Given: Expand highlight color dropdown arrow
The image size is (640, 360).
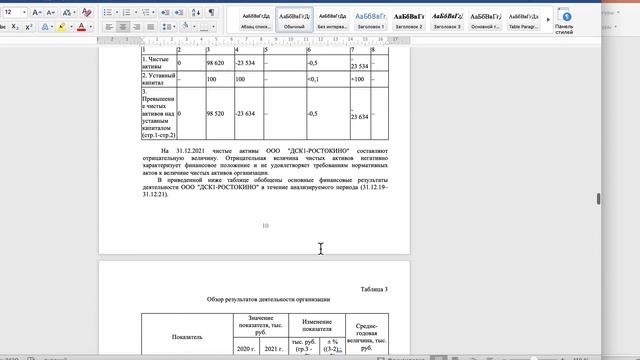Looking at the screenshot, I should pyautogui.click(x=71, y=27).
